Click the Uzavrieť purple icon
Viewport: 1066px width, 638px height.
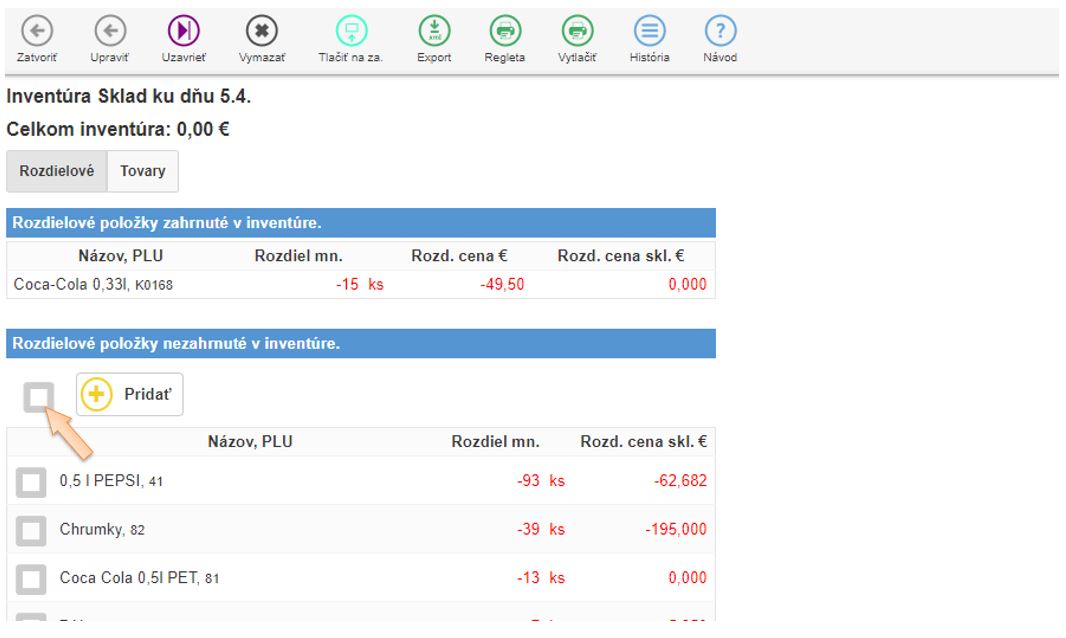pos(184,31)
